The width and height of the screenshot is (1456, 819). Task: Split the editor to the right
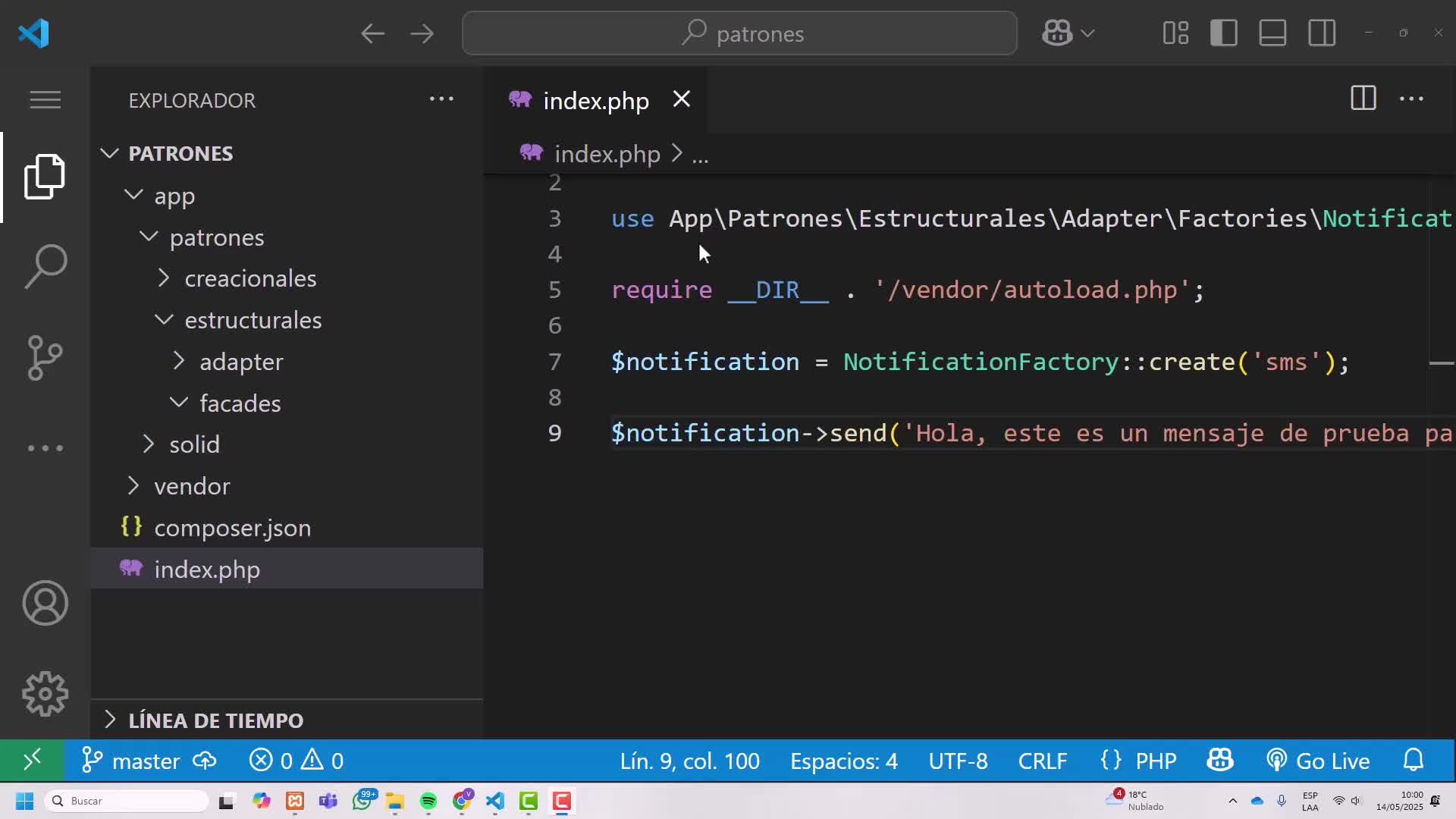[x=1363, y=99]
